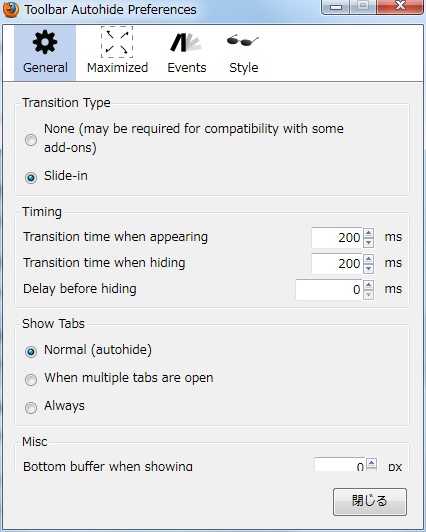Screen dimensions: 426x532
Task: Open the Maximized arrows icon pane
Action: click(x=117, y=53)
